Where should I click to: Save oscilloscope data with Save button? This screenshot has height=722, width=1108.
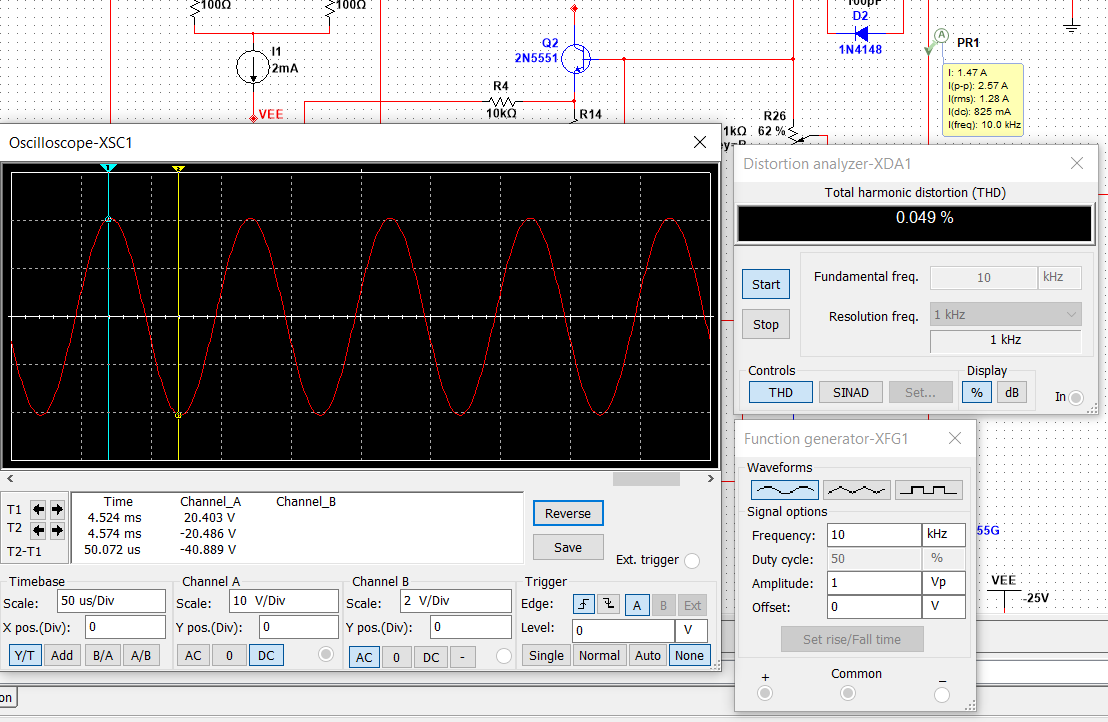568,548
